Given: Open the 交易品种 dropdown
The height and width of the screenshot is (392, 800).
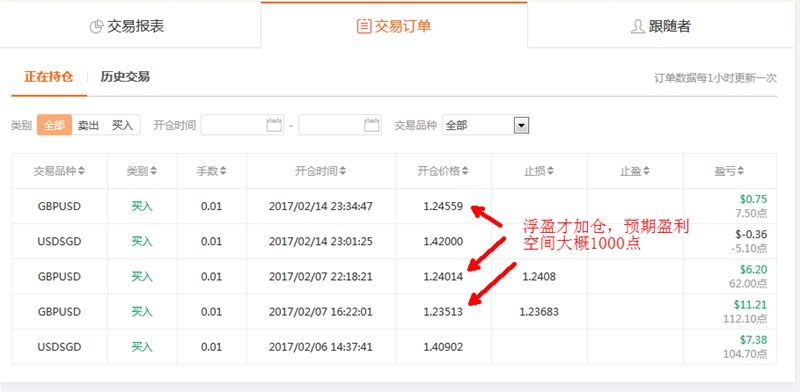Looking at the screenshot, I should [x=485, y=125].
